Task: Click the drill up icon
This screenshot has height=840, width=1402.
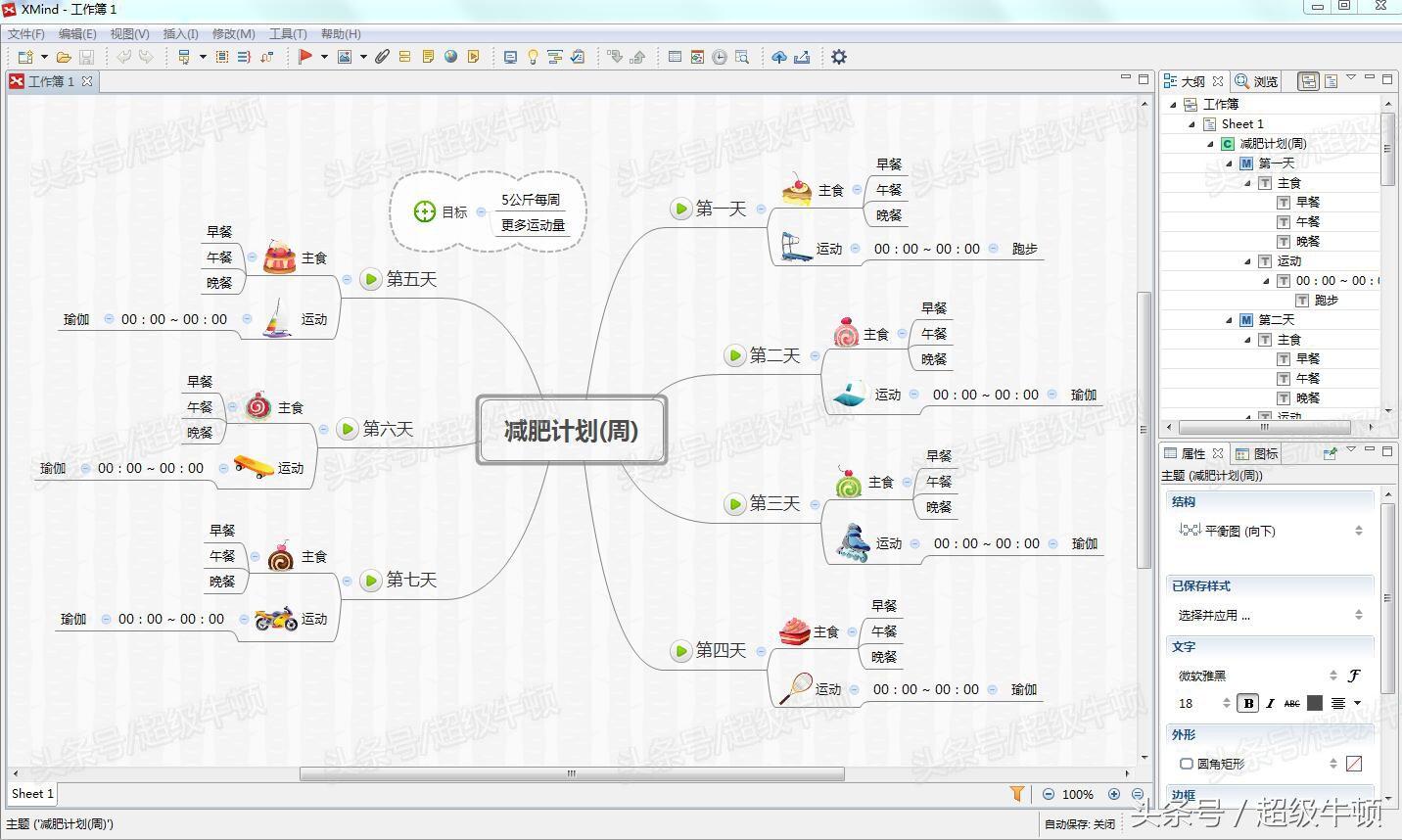Action: click(x=637, y=57)
